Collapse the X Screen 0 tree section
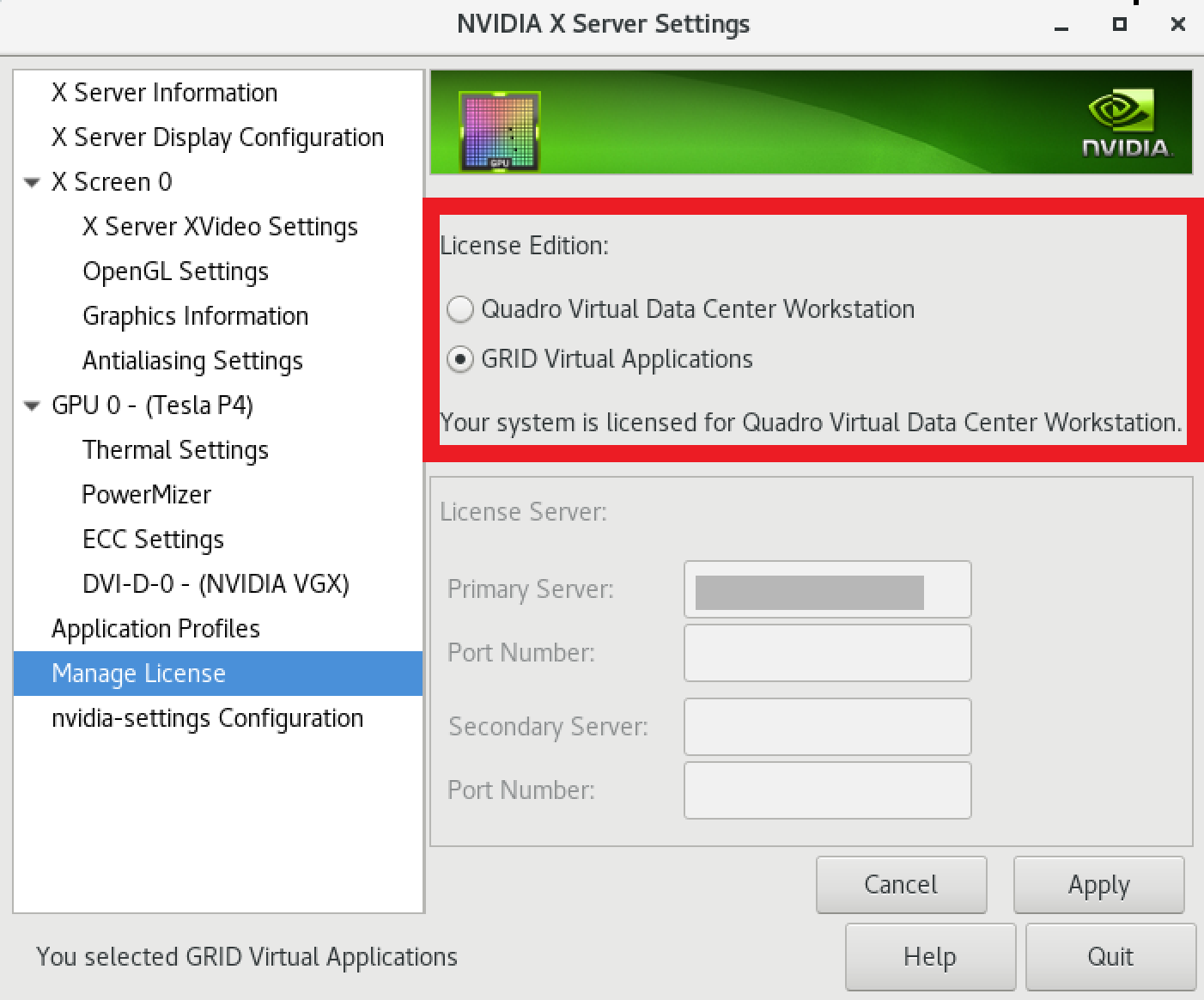The width and height of the screenshot is (1204, 1000). 32,182
